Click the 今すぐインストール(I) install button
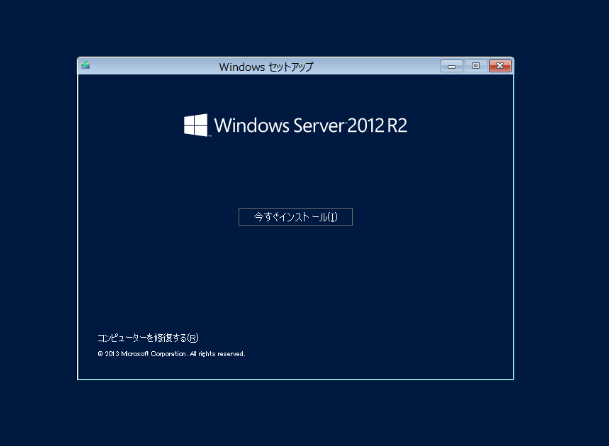609x446 pixels. 295,217
